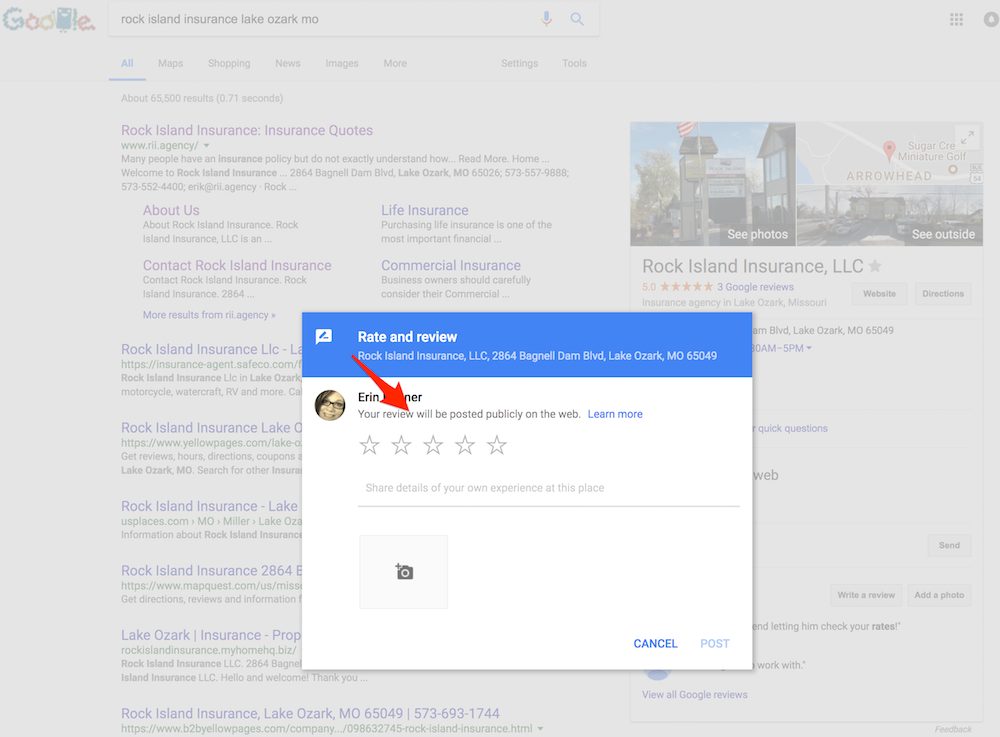Open the Google apps grid
Screen dimensions: 1000x737
(x=957, y=20)
